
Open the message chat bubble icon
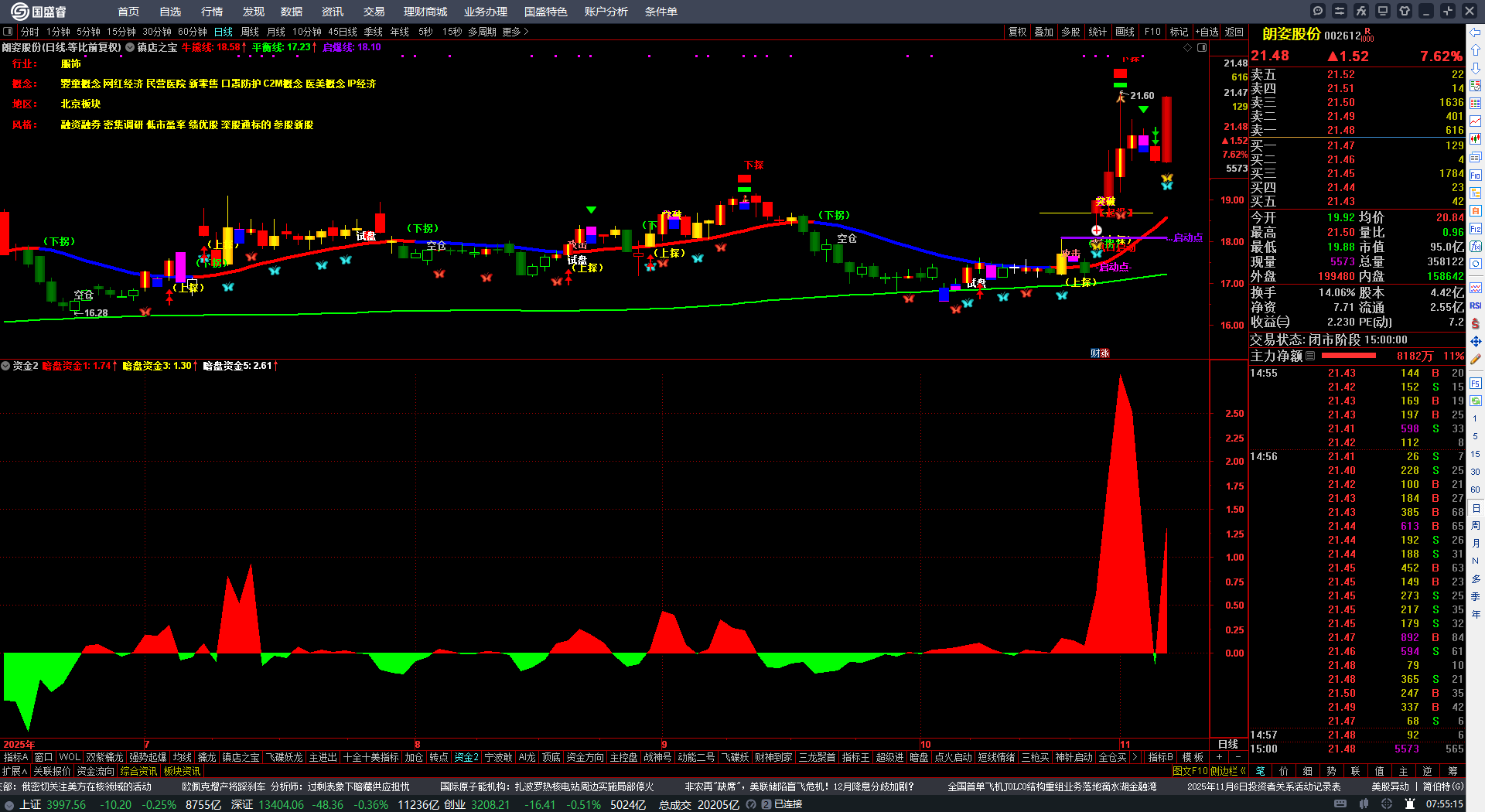pyautogui.click(x=1318, y=11)
